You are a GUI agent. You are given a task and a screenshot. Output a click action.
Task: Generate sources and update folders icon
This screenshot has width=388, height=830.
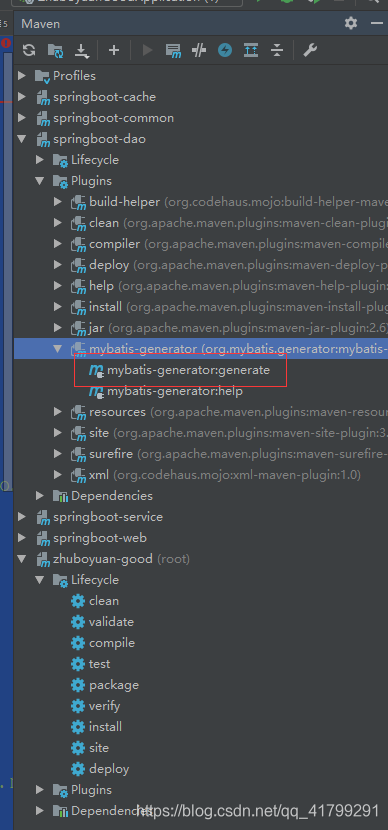tap(55, 50)
